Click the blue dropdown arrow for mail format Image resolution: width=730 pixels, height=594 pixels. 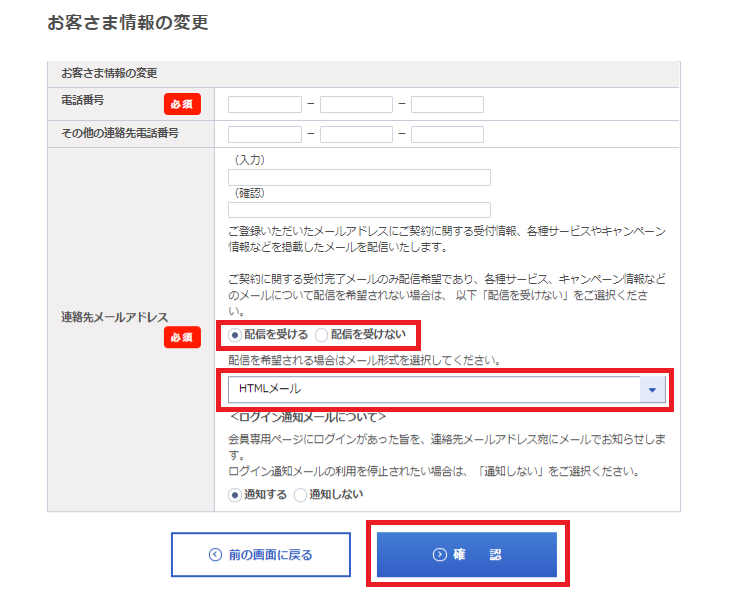[653, 390]
